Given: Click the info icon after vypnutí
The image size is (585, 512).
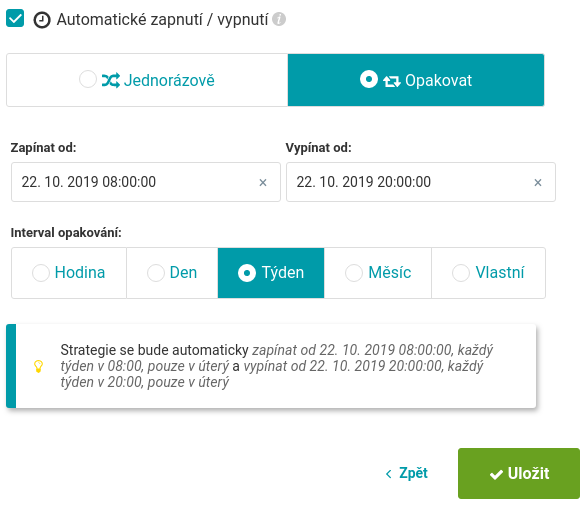Looking at the screenshot, I should pos(279,19).
